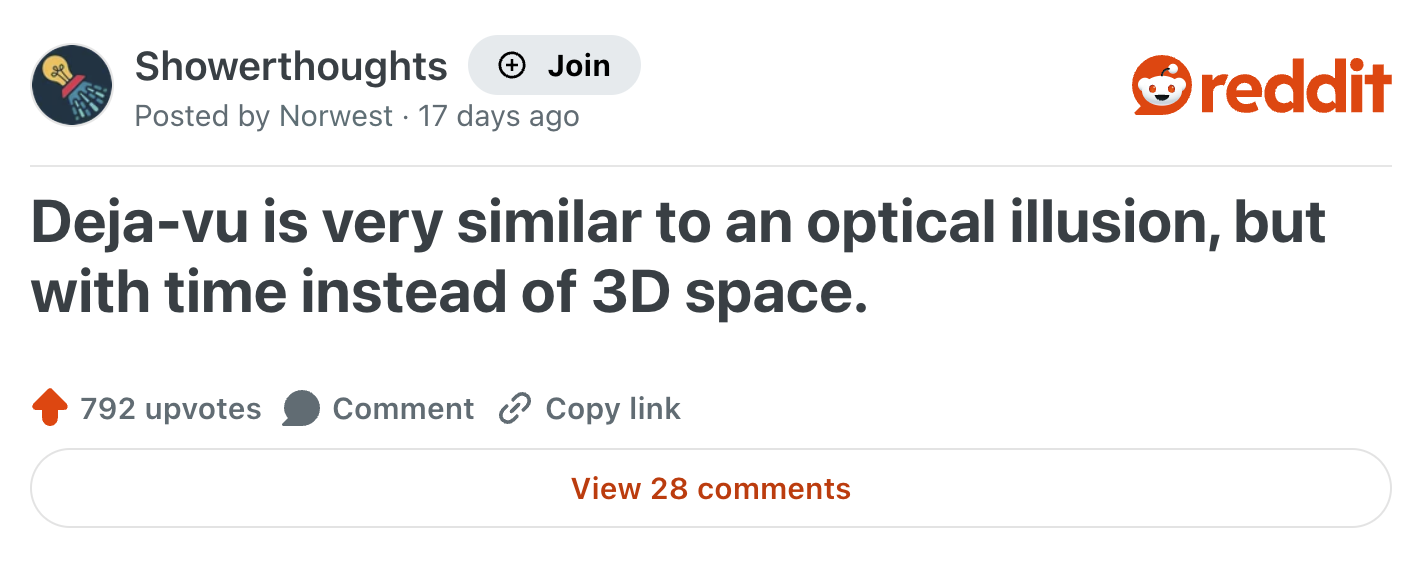Click the 792 upvotes count

point(170,408)
